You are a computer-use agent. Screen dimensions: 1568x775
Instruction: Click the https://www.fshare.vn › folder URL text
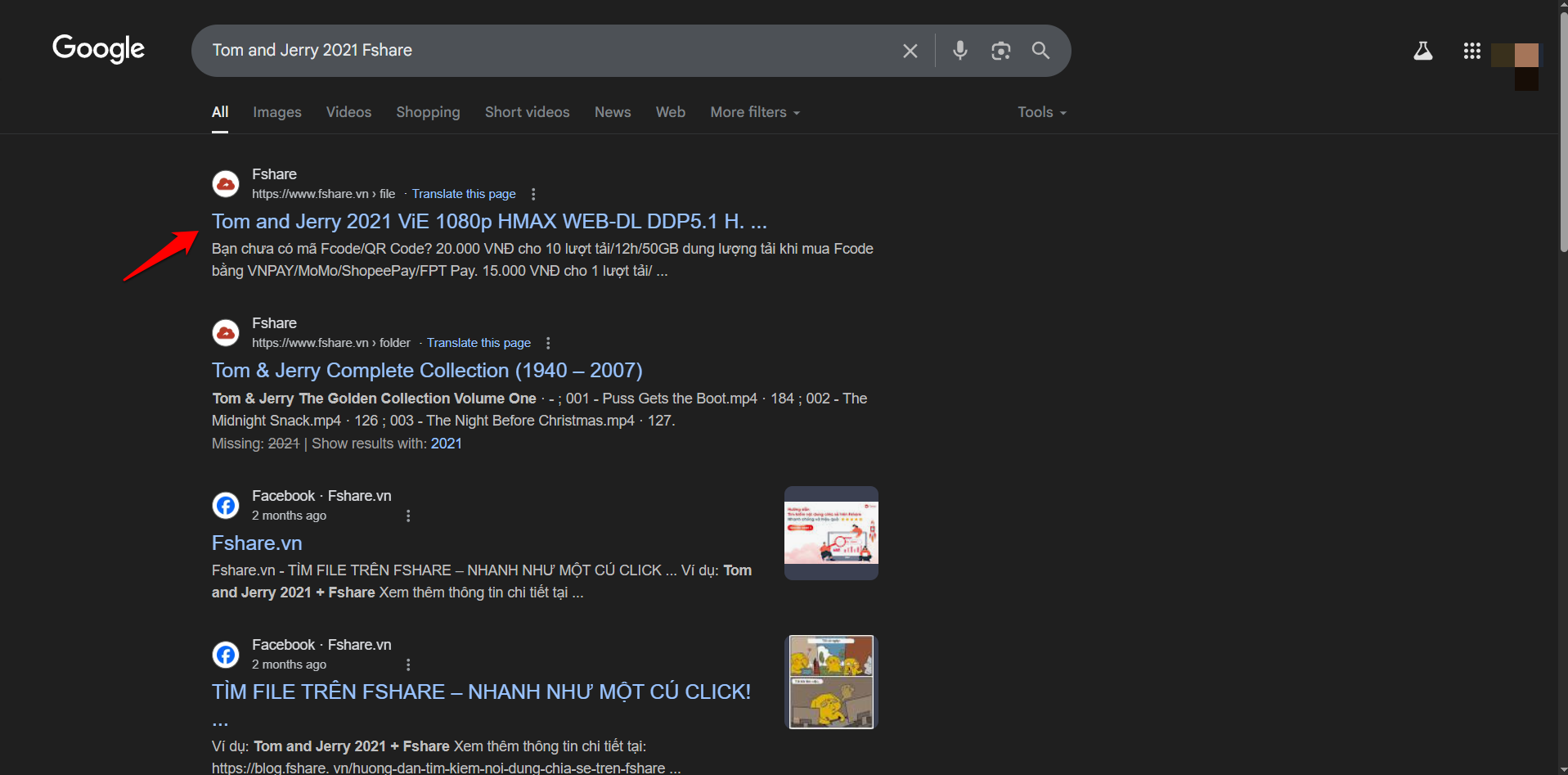(330, 343)
